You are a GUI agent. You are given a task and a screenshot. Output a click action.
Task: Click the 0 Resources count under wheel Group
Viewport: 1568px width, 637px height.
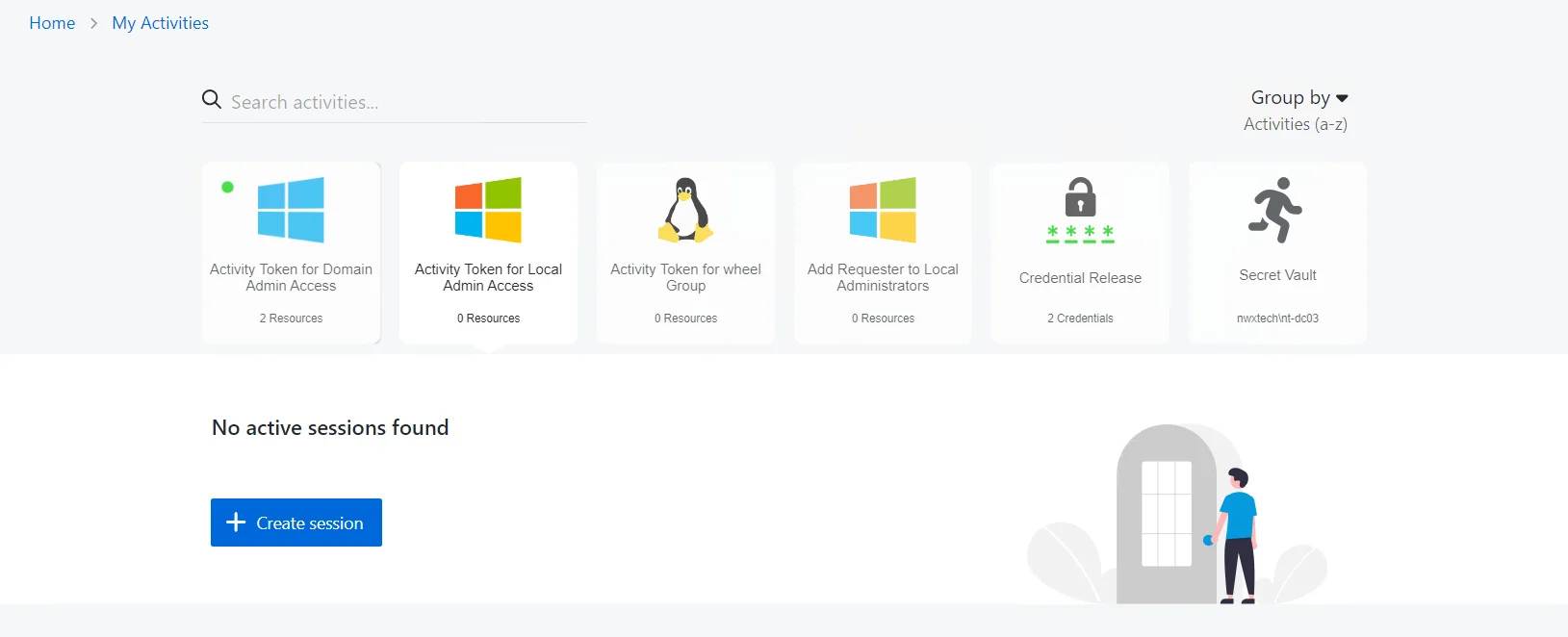[685, 318]
